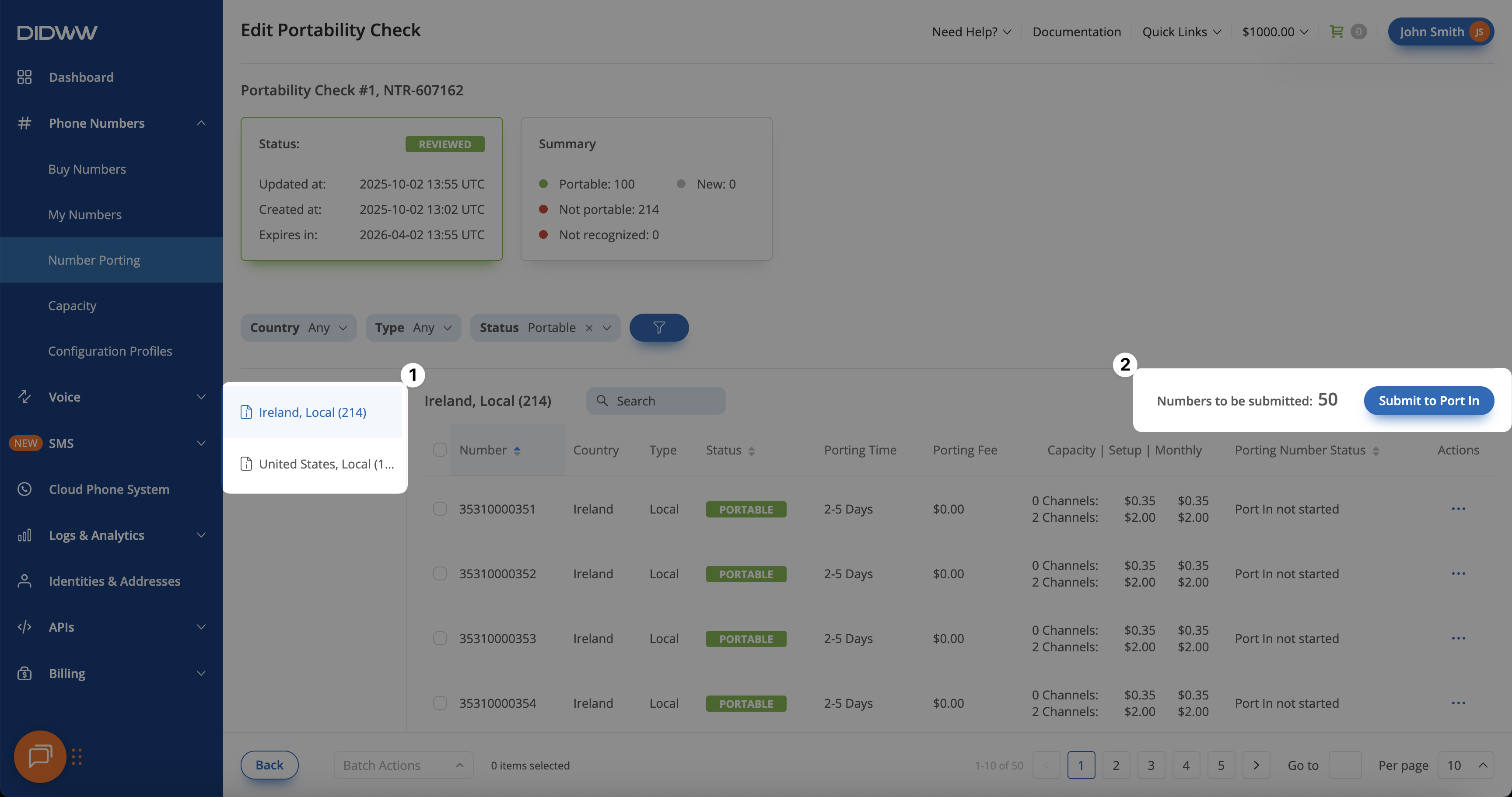Viewport: 1512px width, 797px height.
Task: Click the Search numbers field
Action: pyautogui.click(x=656, y=401)
